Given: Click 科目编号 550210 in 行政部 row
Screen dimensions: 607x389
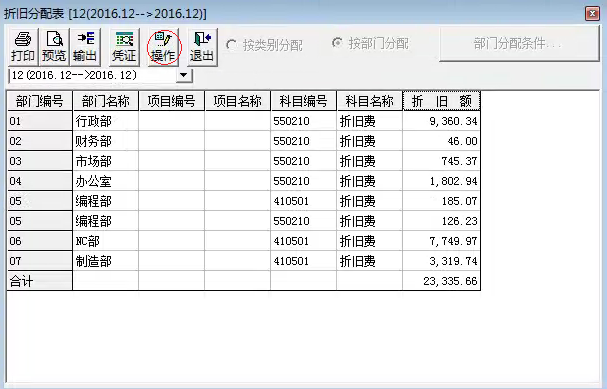Looking at the screenshot, I should tap(304, 121).
